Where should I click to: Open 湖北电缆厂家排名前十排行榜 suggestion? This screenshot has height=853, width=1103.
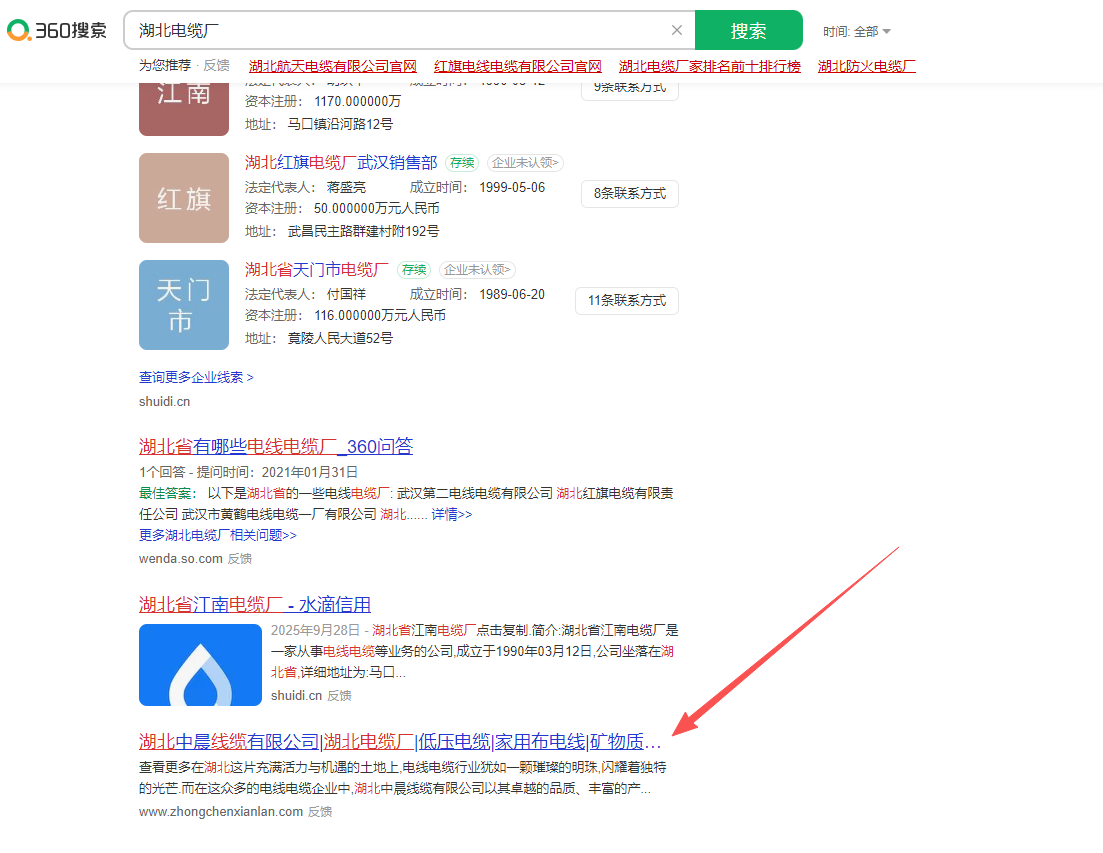pos(709,66)
